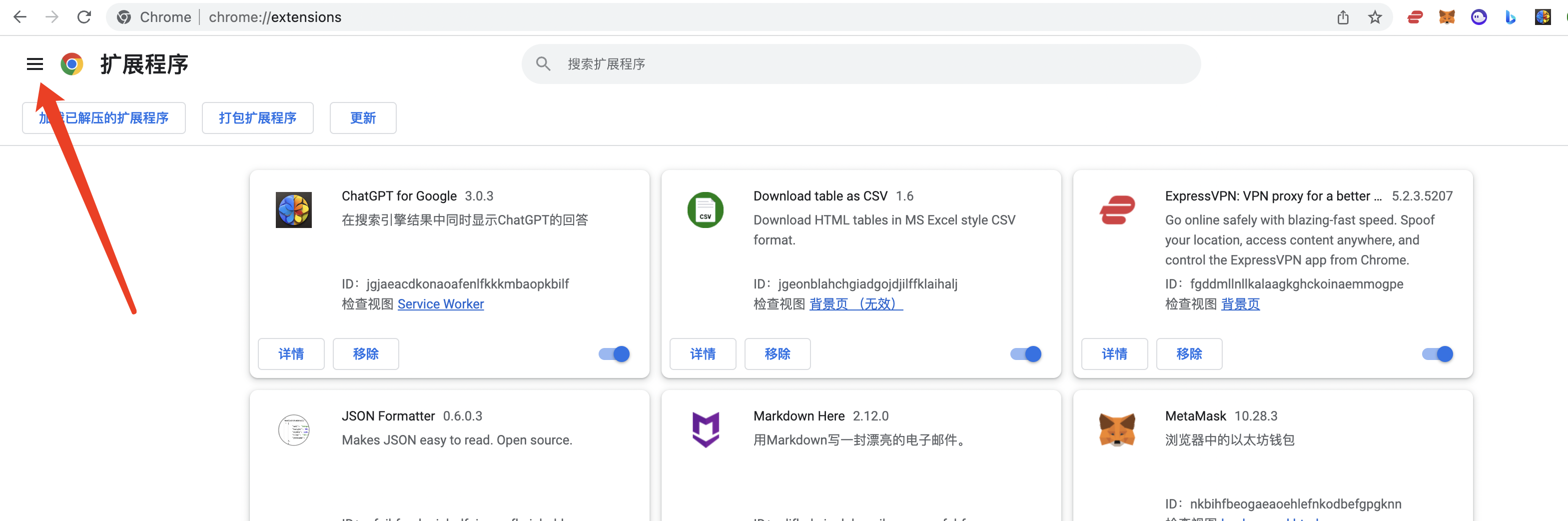Toggle off Download table as CSV extension
The image size is (1568, 521).
click(x=1026, y=354)
